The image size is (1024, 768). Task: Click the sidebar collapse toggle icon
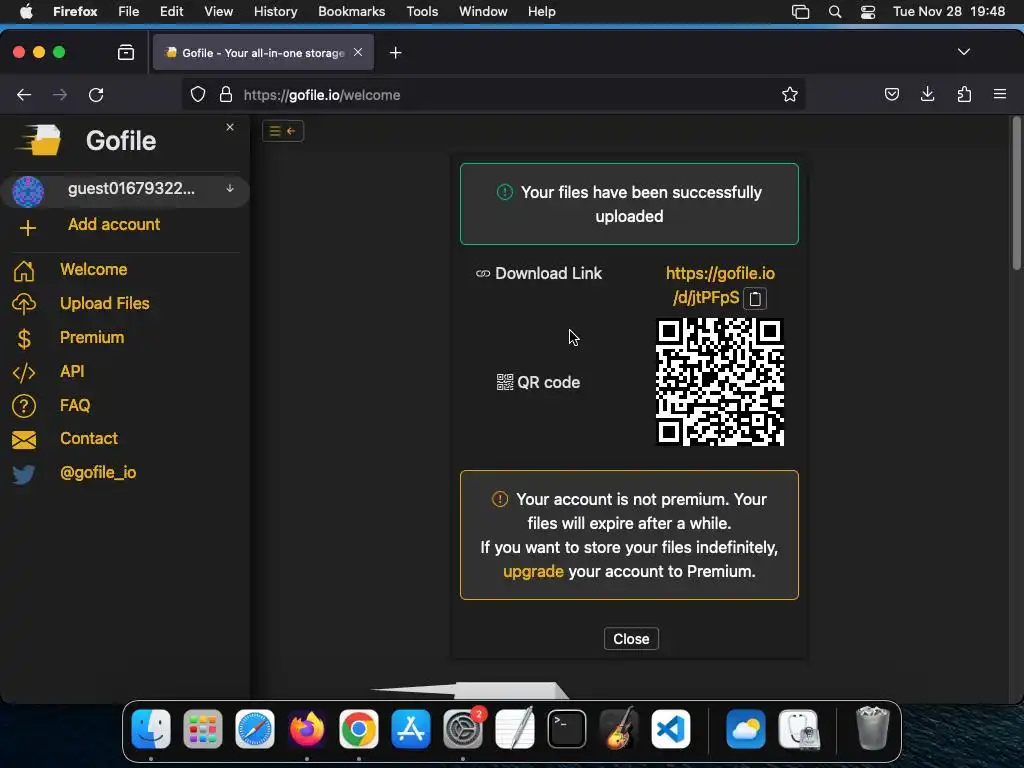283,131
